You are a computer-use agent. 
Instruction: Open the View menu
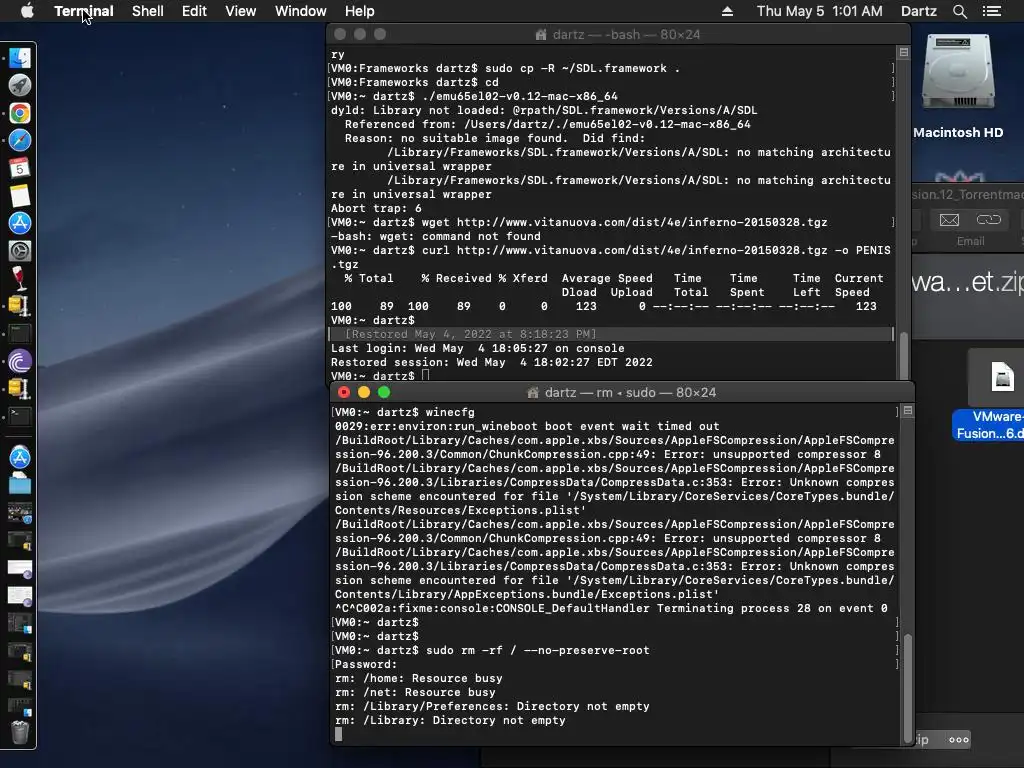click(x=240, y=11)
